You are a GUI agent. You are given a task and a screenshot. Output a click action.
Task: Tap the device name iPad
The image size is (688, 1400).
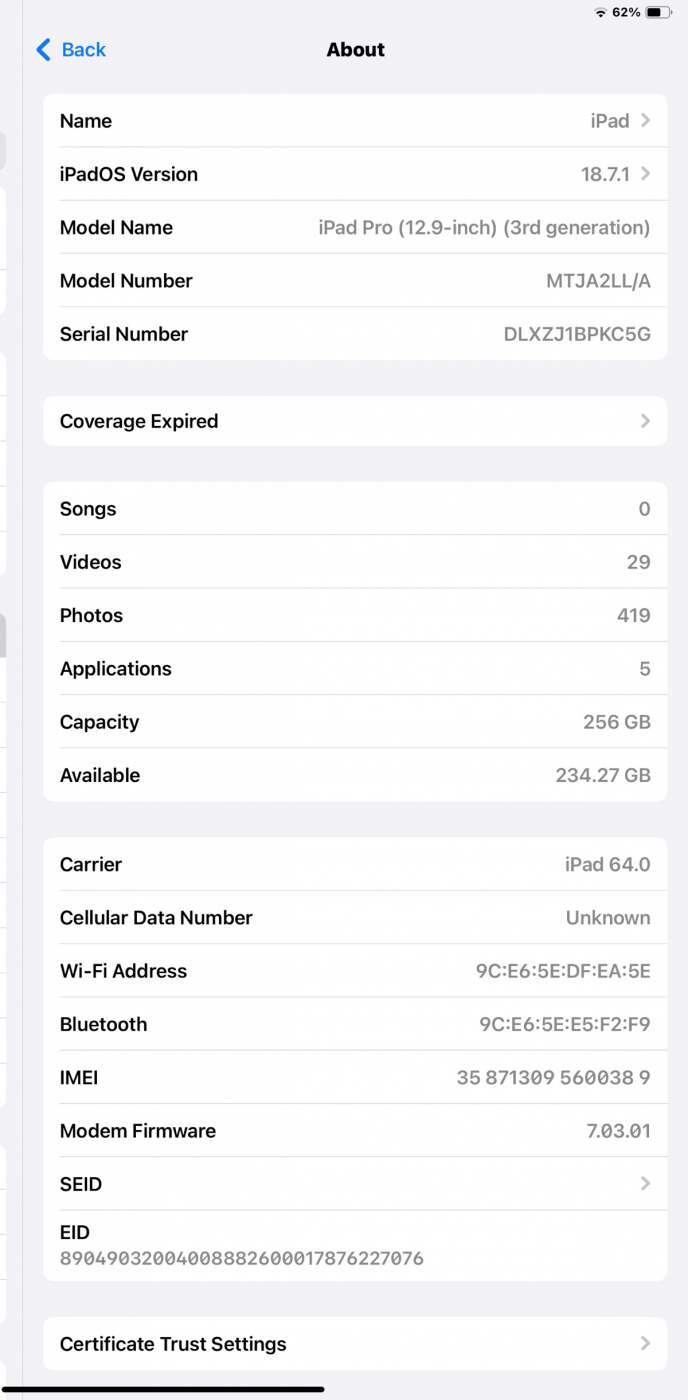(x=609, y=121)
